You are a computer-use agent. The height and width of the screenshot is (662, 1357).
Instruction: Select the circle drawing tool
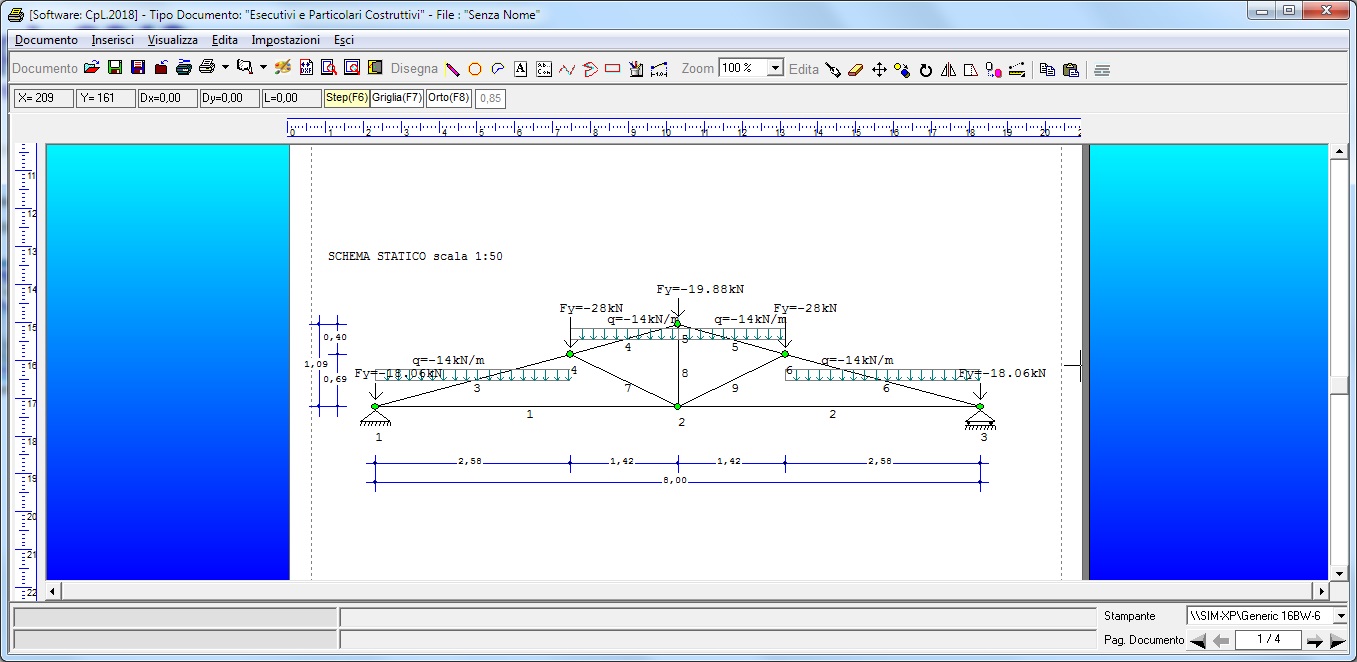click(x=475, y=69)
